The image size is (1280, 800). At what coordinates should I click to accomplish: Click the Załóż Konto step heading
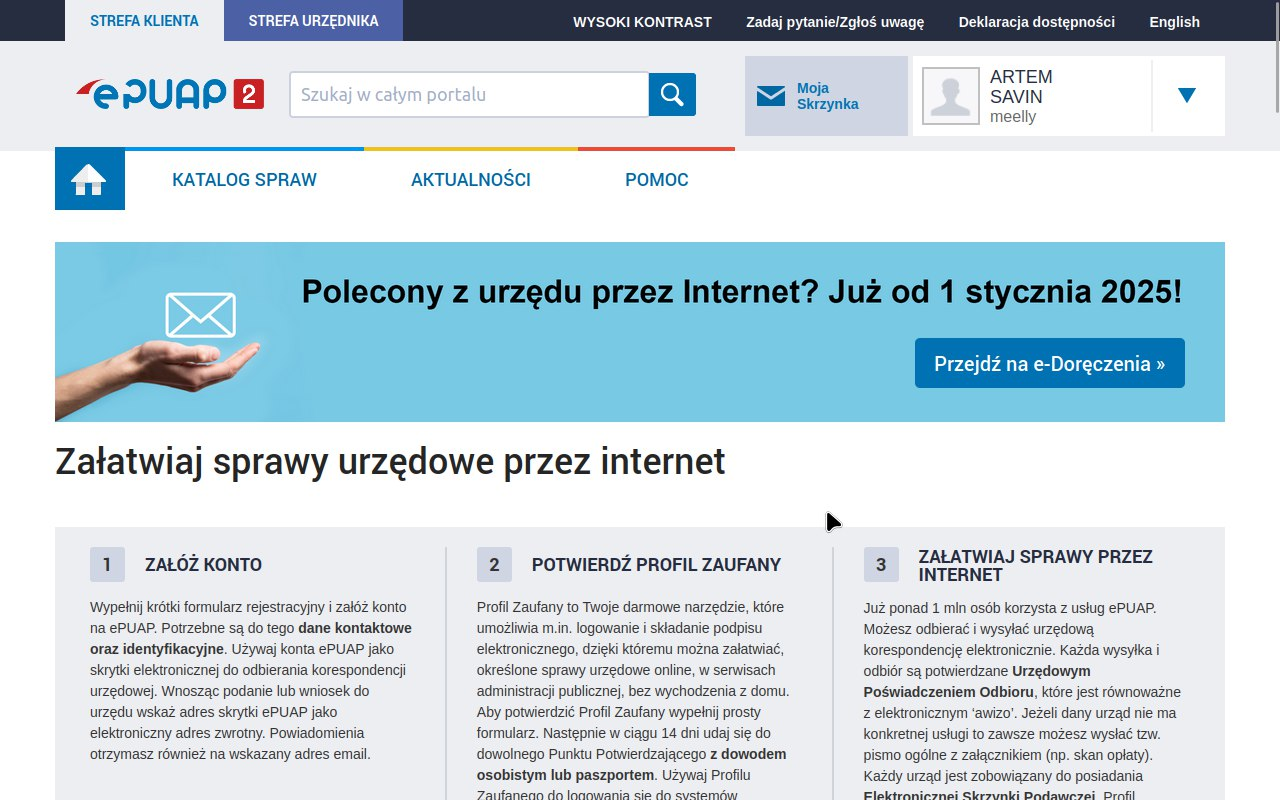(203, 565)
